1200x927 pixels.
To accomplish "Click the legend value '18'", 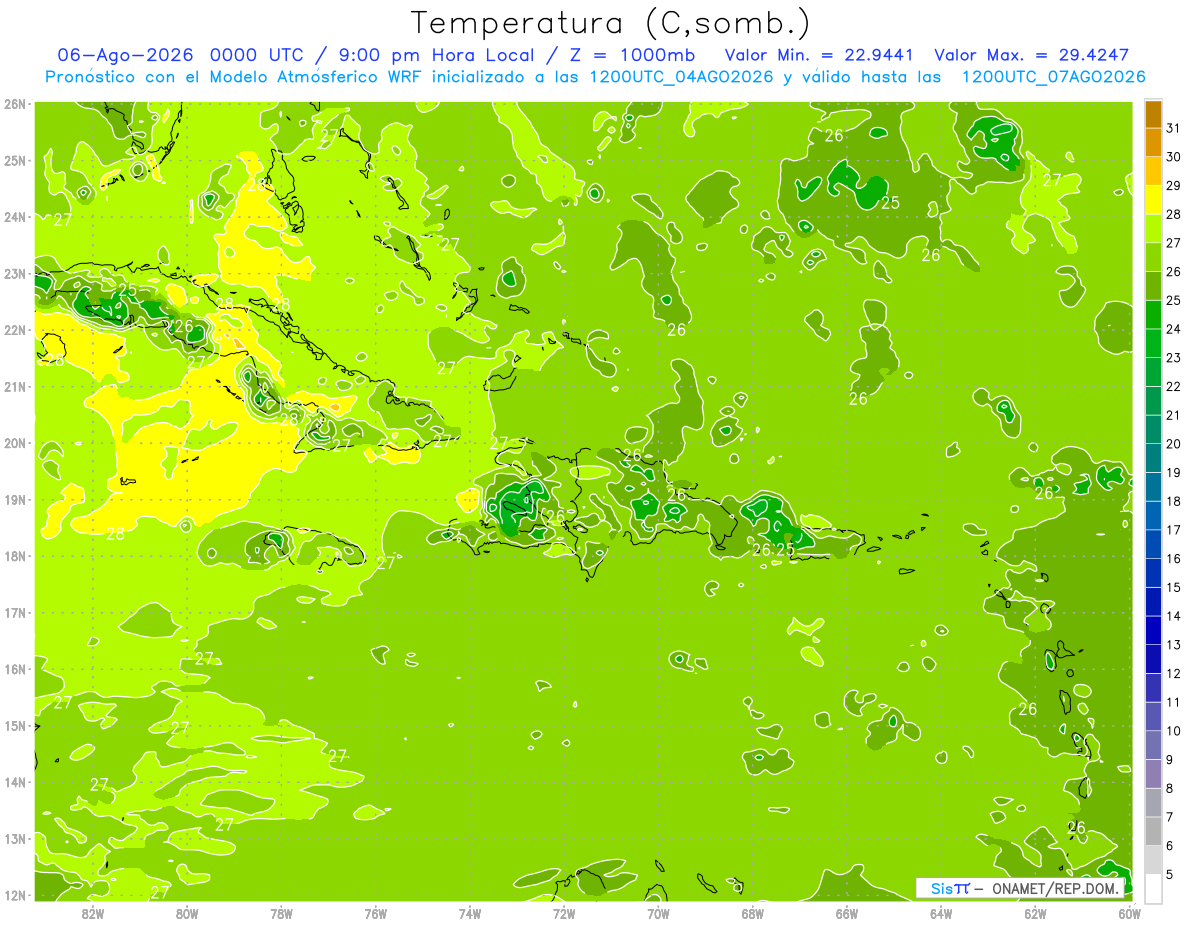I will 1174,501.
